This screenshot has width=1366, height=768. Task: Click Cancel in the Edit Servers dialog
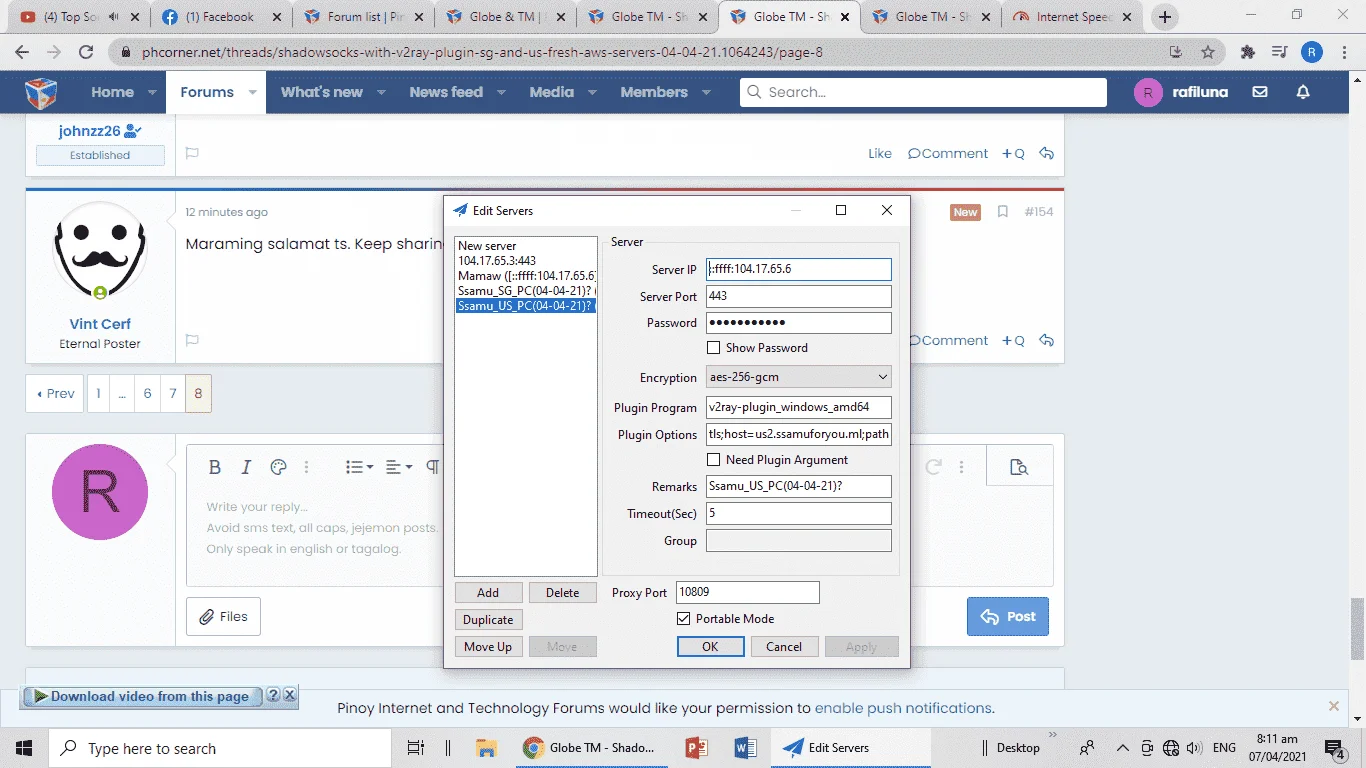[784, 647]
